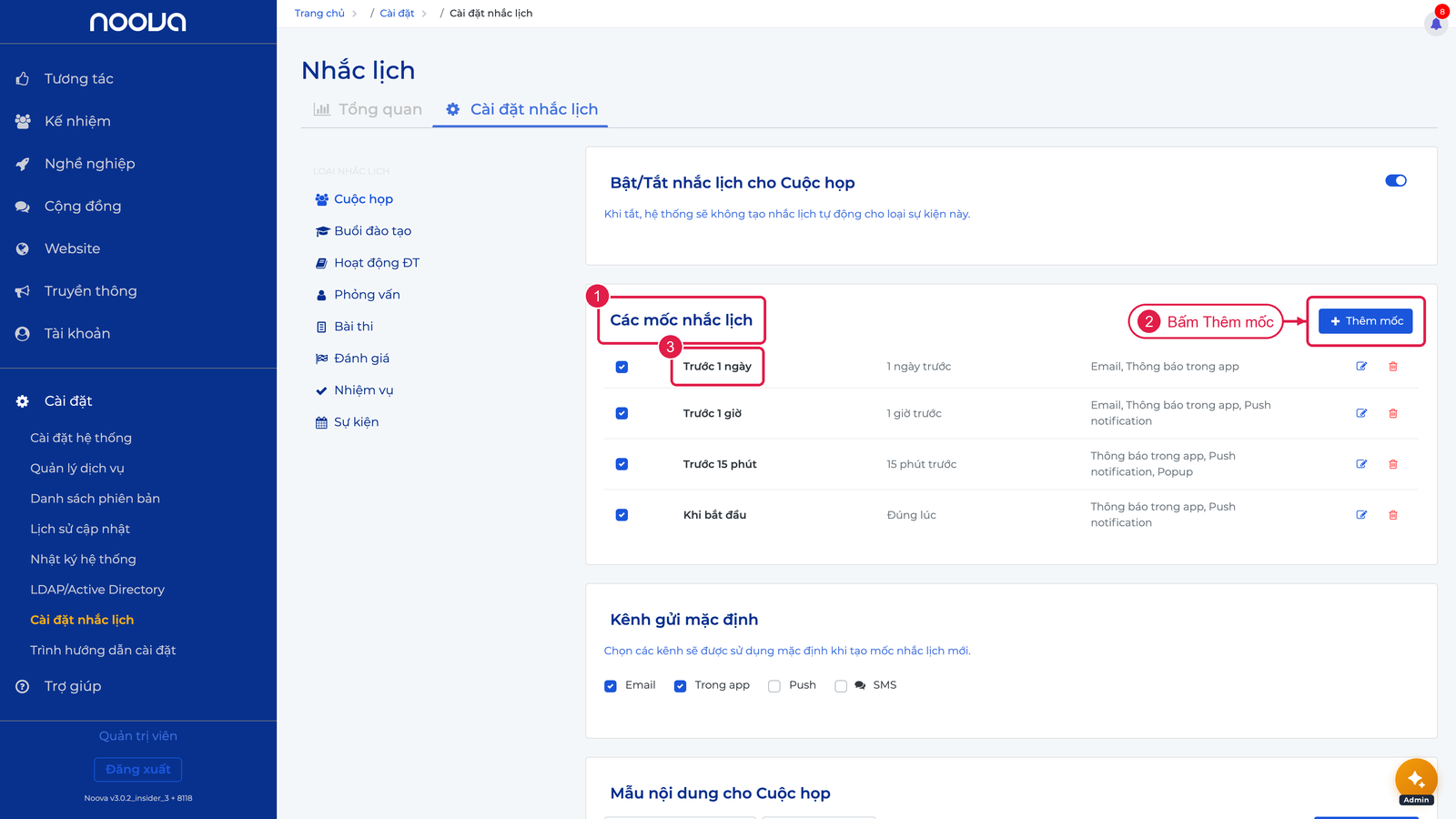This screenshot has width=1456, height=819.
Task: Enable the Push channel checkbox
Action: click(774, 686)
